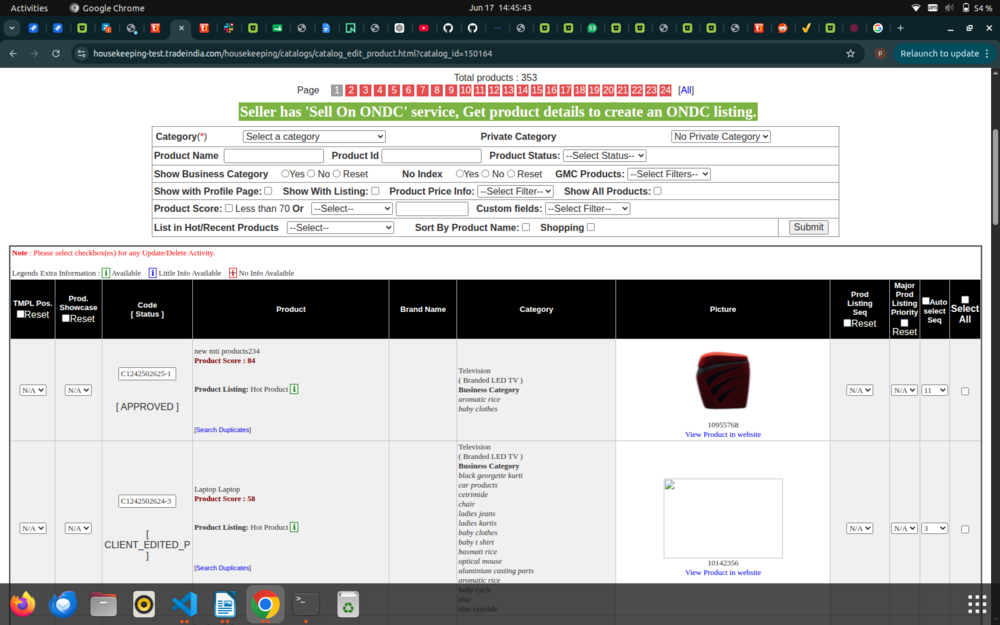Open the Select a category dropdown
The image size is (1000, 625).
(314, 136)
